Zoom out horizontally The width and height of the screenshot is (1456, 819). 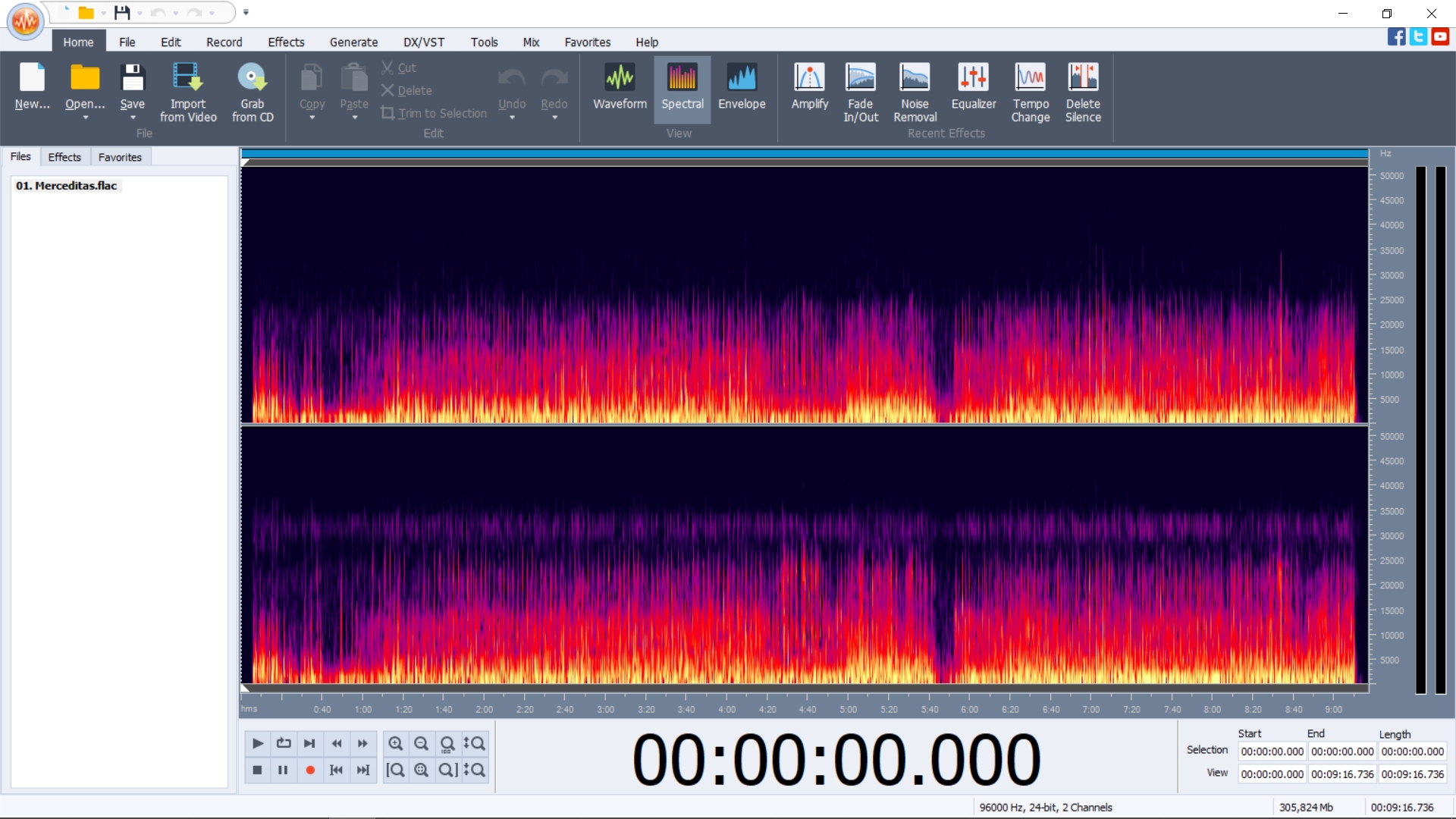[422, 743]
